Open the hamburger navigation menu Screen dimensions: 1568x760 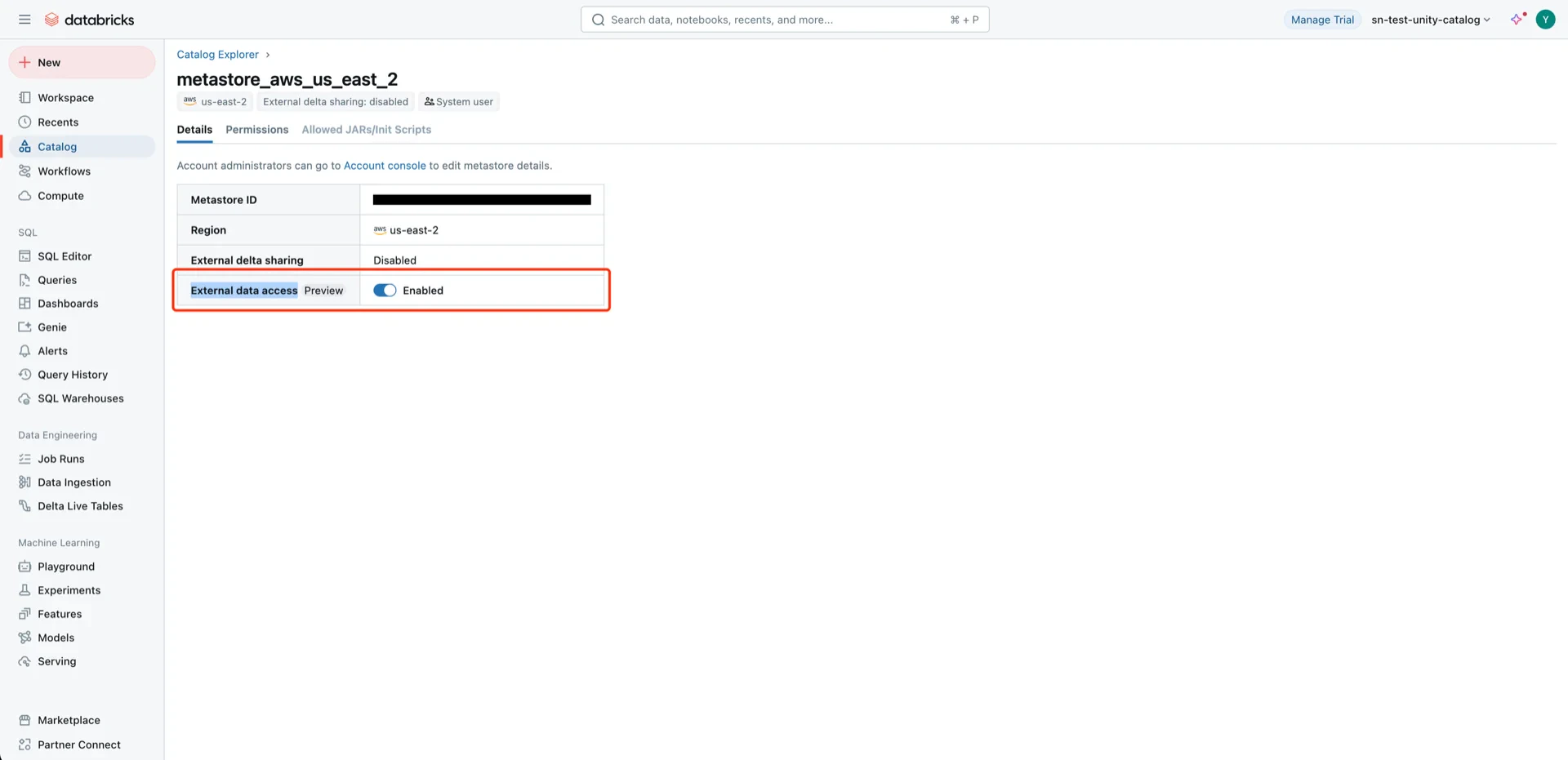[24, 20]
